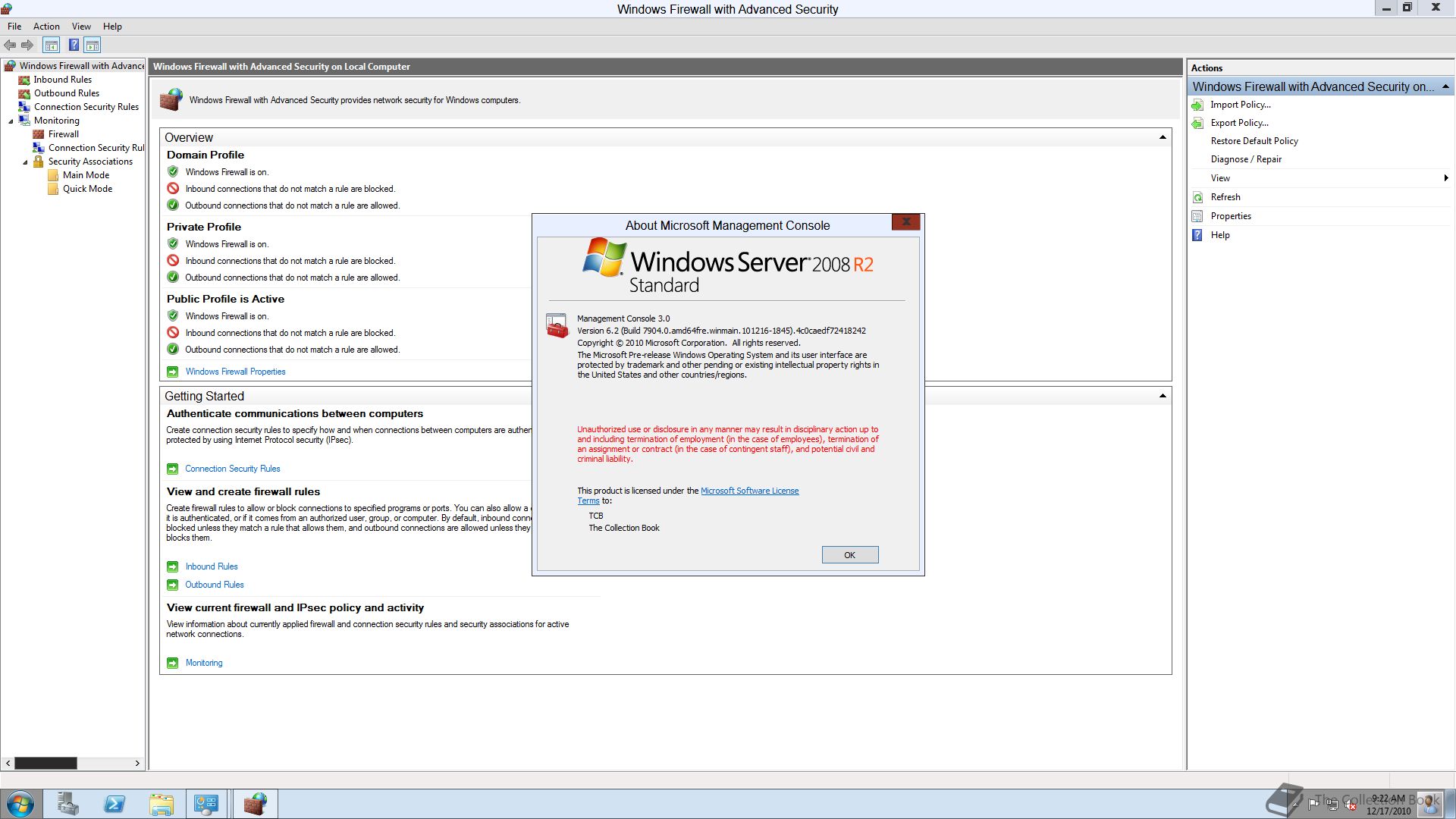Click Help in the Actions pane
This screenshot has width=1456, height=819.
(x=1220, y=235)
